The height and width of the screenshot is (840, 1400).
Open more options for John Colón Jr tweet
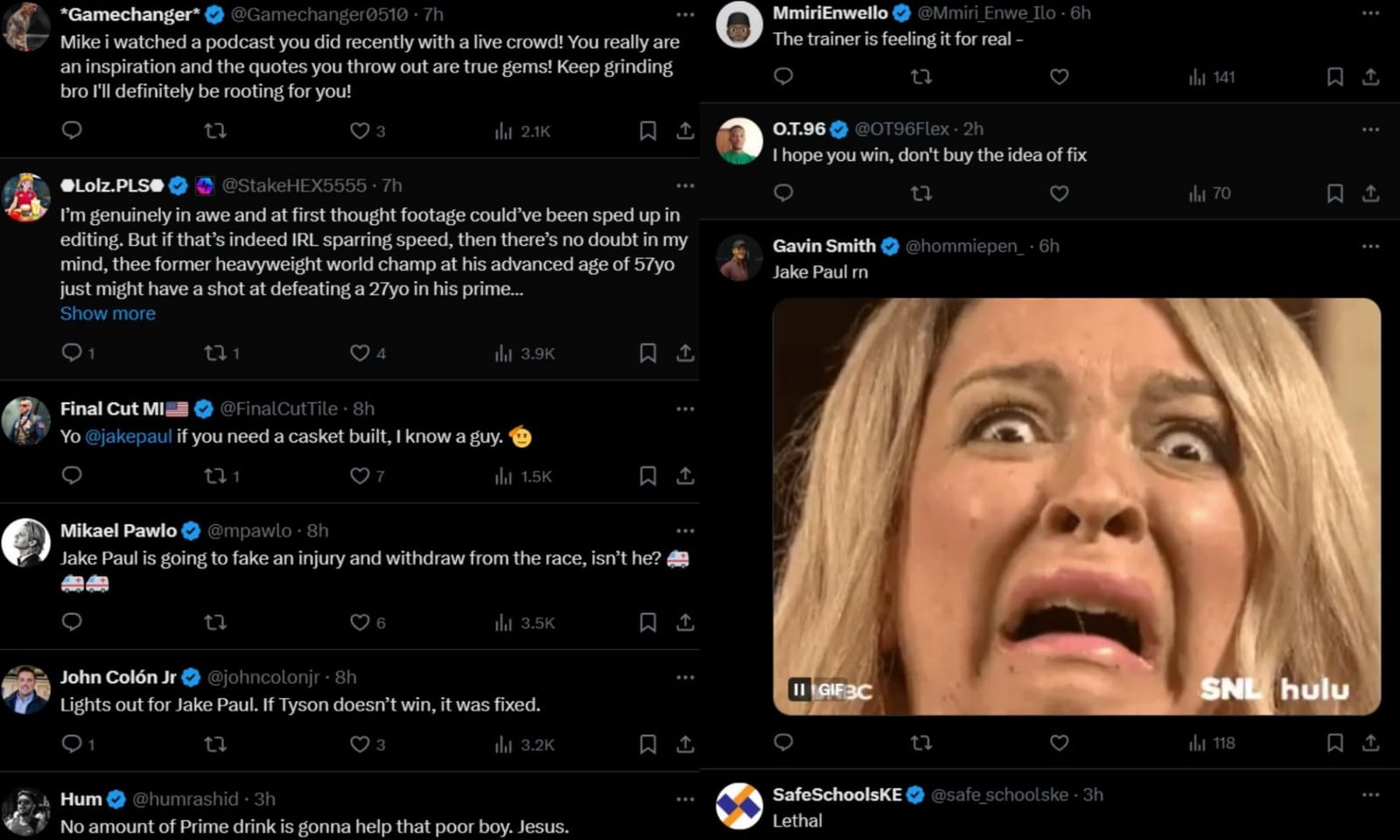[685, 677]
